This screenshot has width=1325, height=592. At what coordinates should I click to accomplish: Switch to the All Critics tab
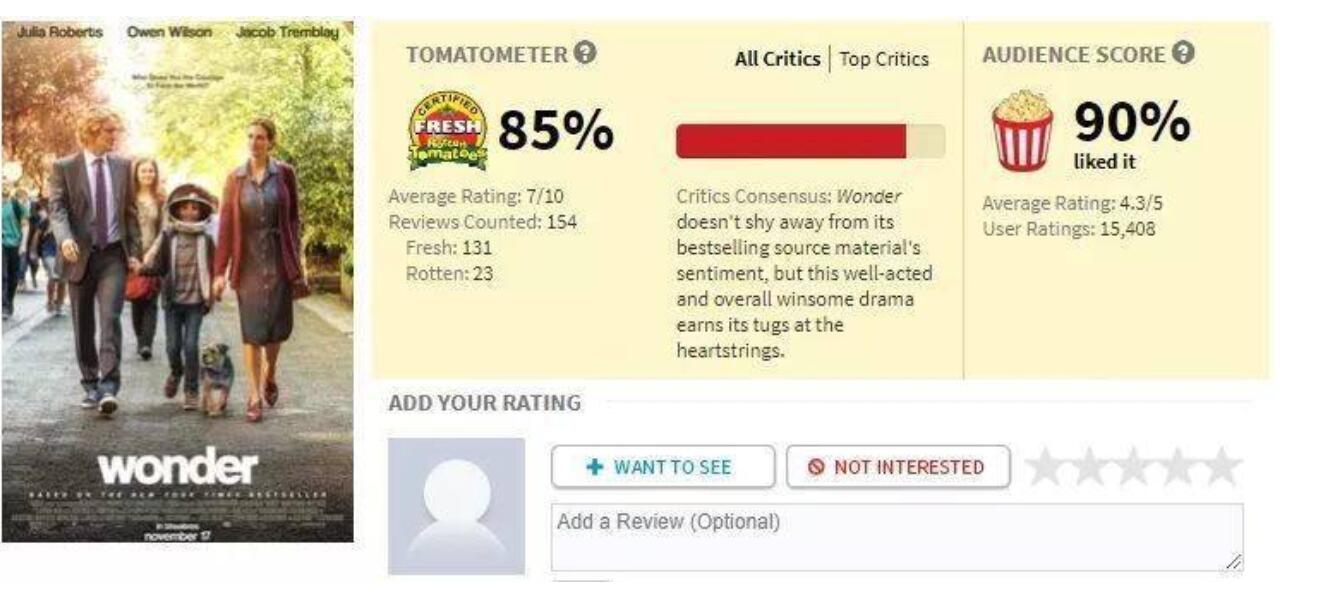click(777, 59)
